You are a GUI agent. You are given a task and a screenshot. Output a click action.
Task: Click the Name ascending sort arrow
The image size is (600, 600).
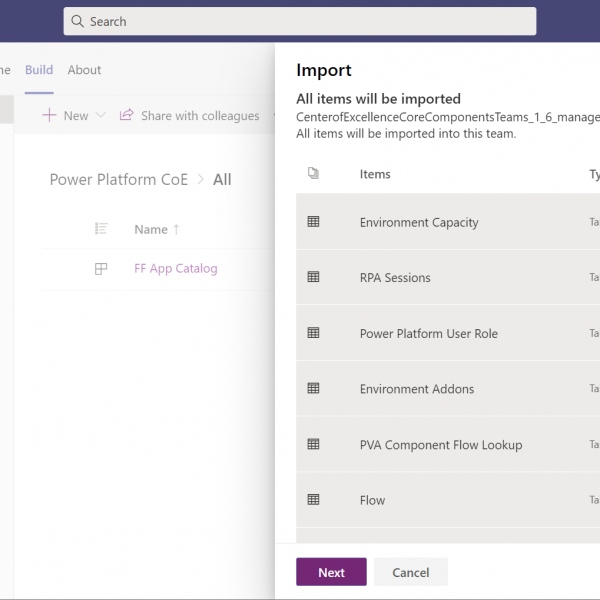(x=176, y=230)
